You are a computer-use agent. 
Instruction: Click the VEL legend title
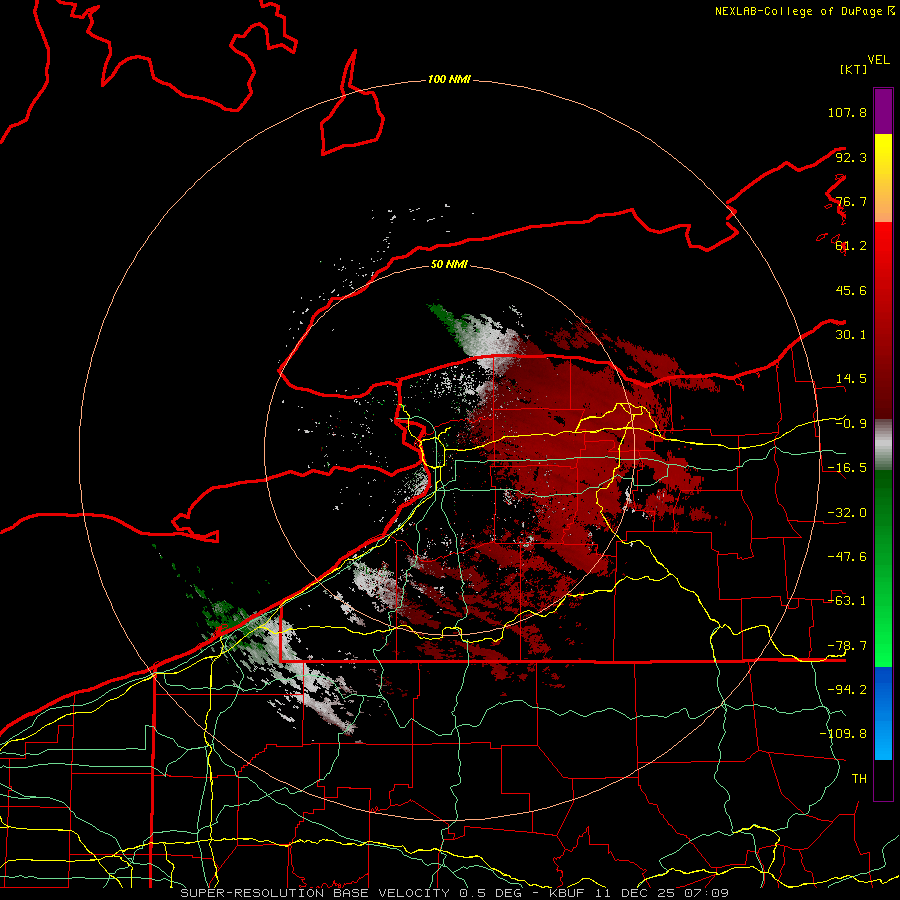click(x=878, y=60)
